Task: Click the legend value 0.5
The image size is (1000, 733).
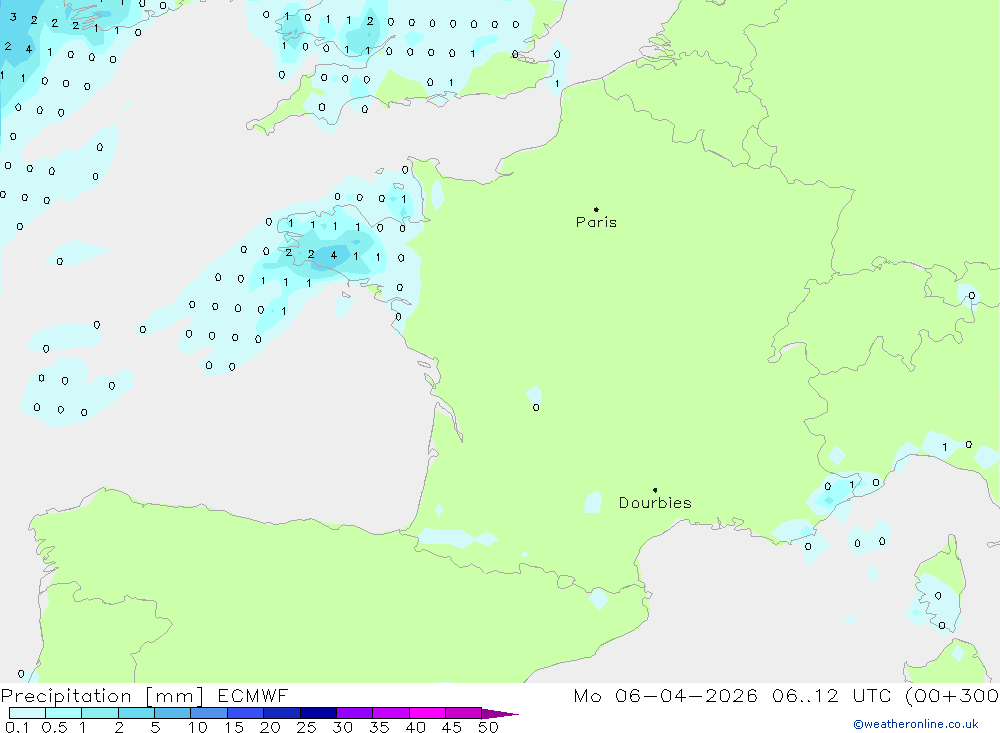Action: pos(54,727)
